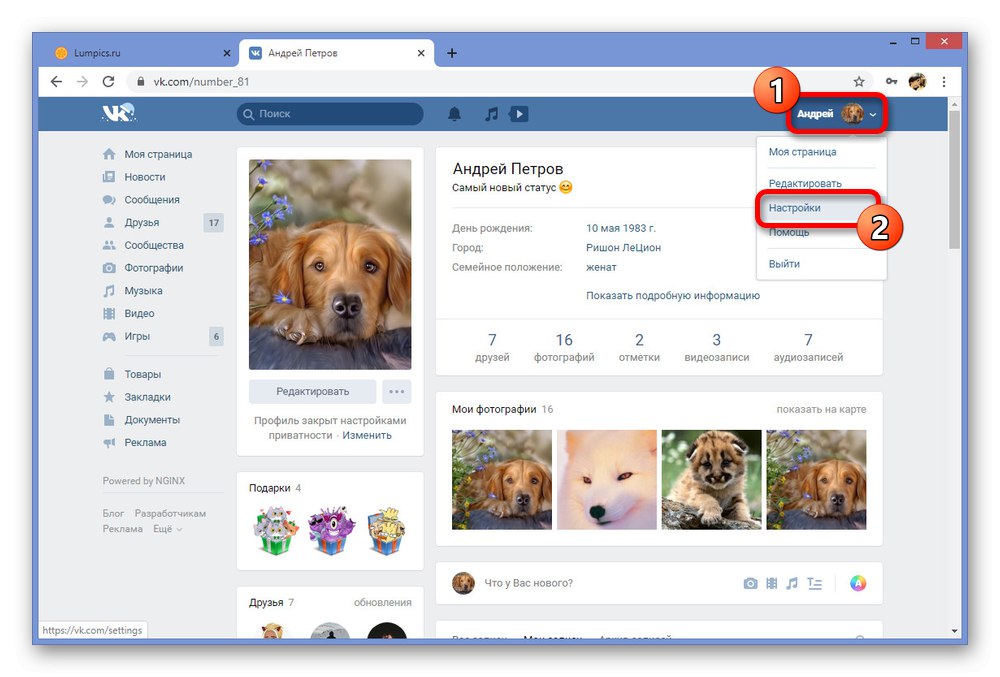This screenshot has width=1000, height=677.
Task: Open Сообщения using the speech bubble icon
Action: pos(110,199)
